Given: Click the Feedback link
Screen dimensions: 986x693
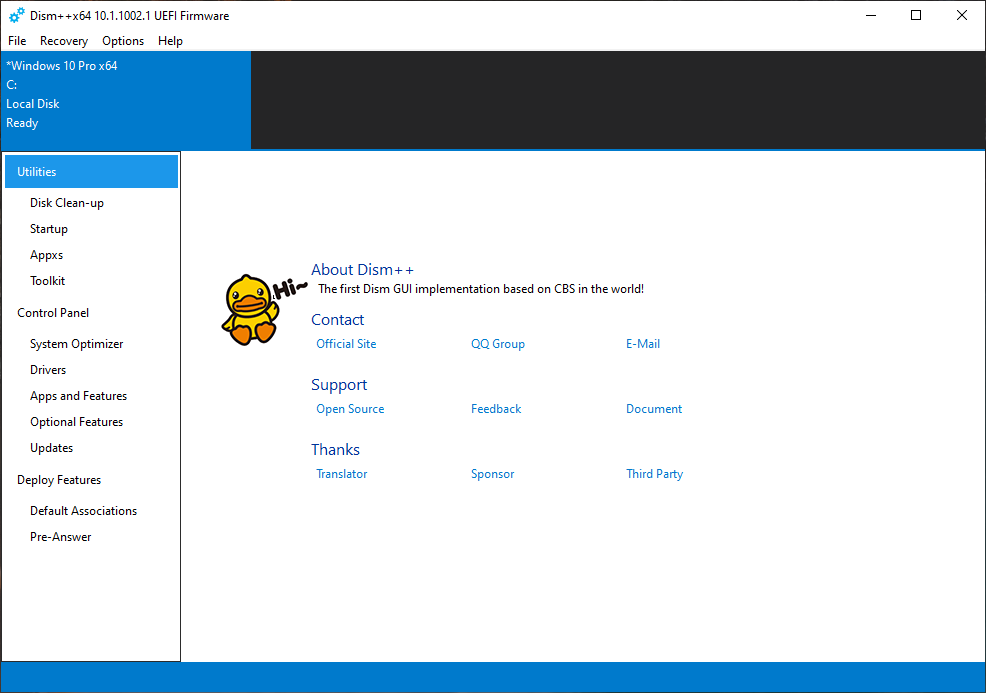Looking at the screenshot, I should coord(496,409).
